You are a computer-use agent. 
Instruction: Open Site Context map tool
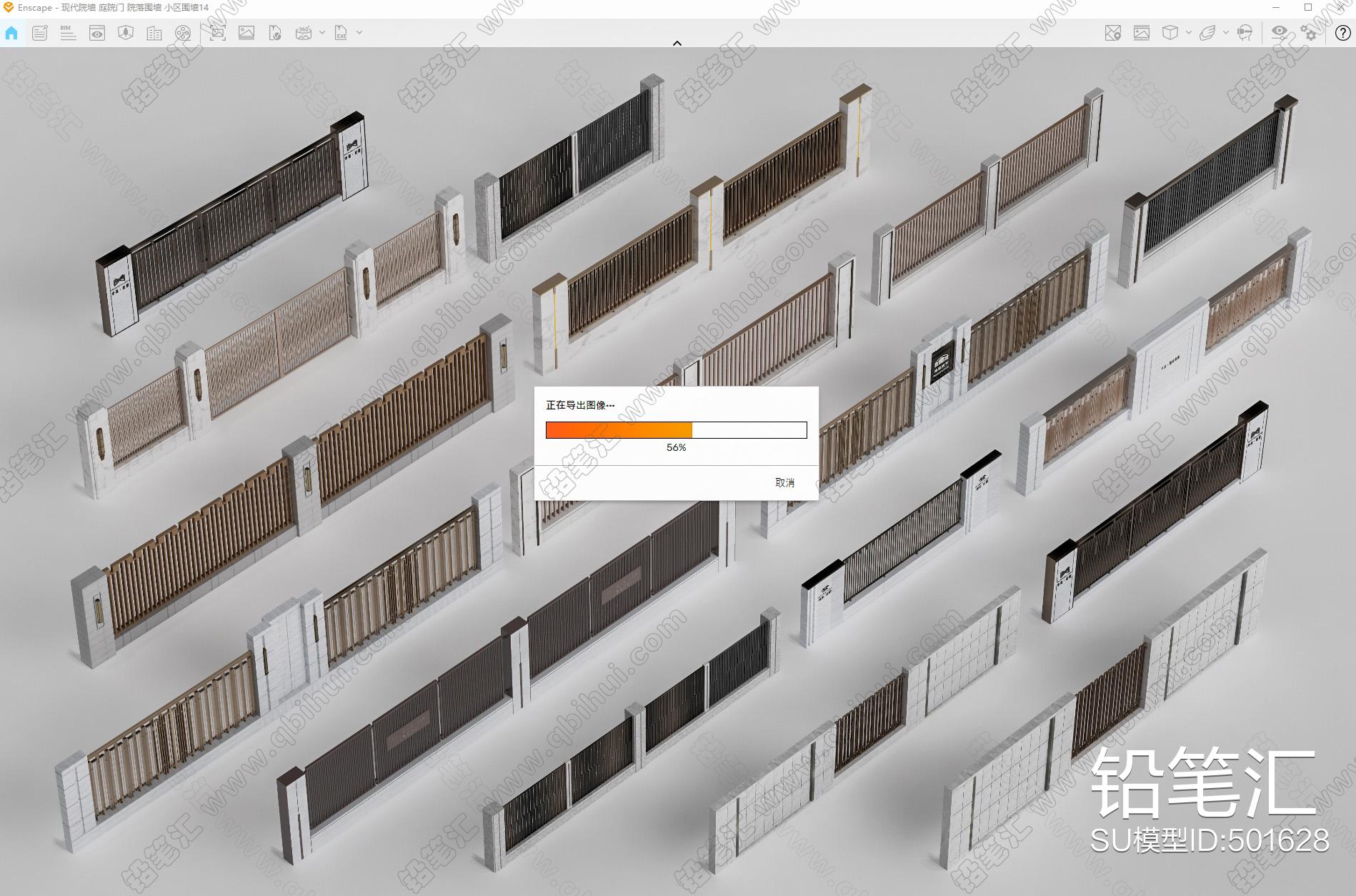[x=126, y=33]
